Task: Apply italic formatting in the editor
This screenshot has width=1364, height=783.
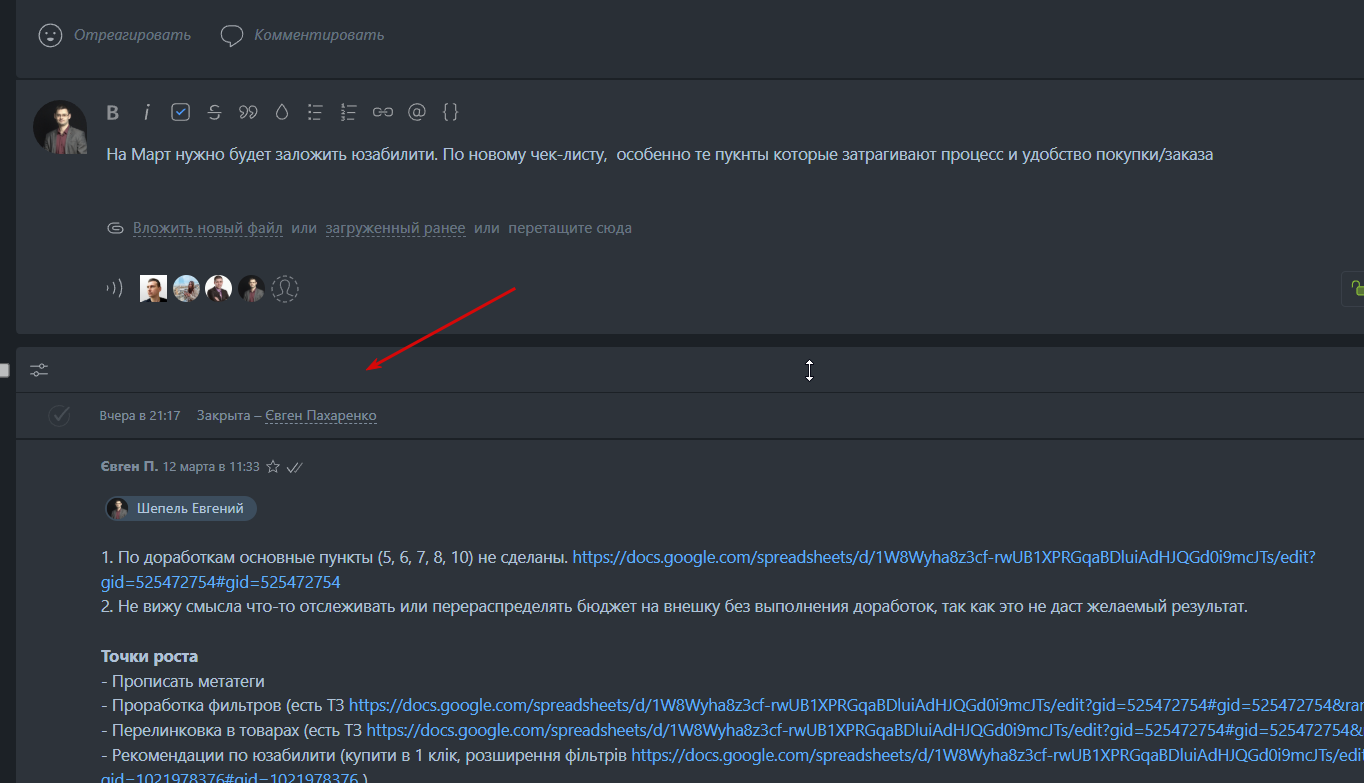Action: point(146,112)
